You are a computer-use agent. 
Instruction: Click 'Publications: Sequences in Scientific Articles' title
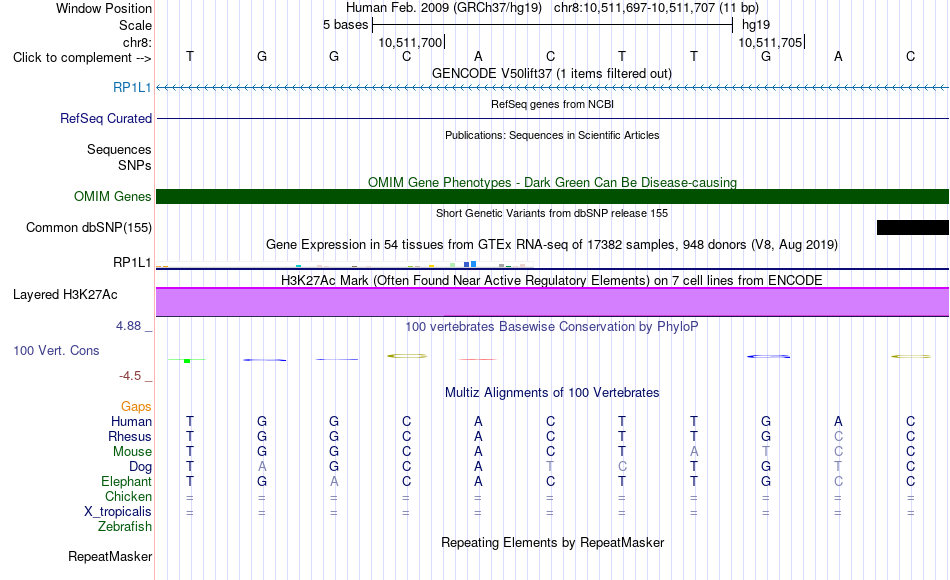click(x=552, y=135)
